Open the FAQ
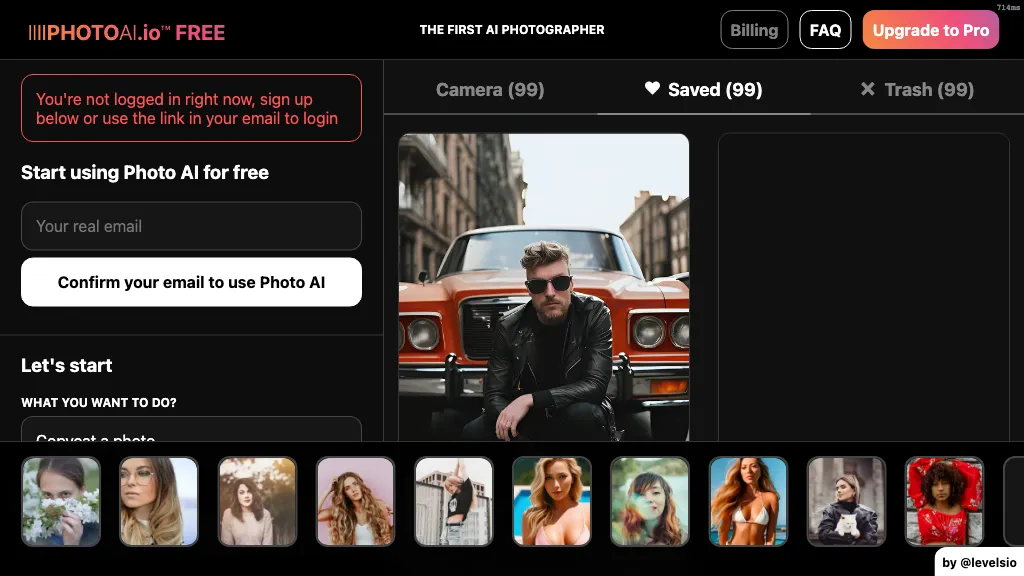The height and width of the screenshot is (576, 1024). (x=825, y=29)
